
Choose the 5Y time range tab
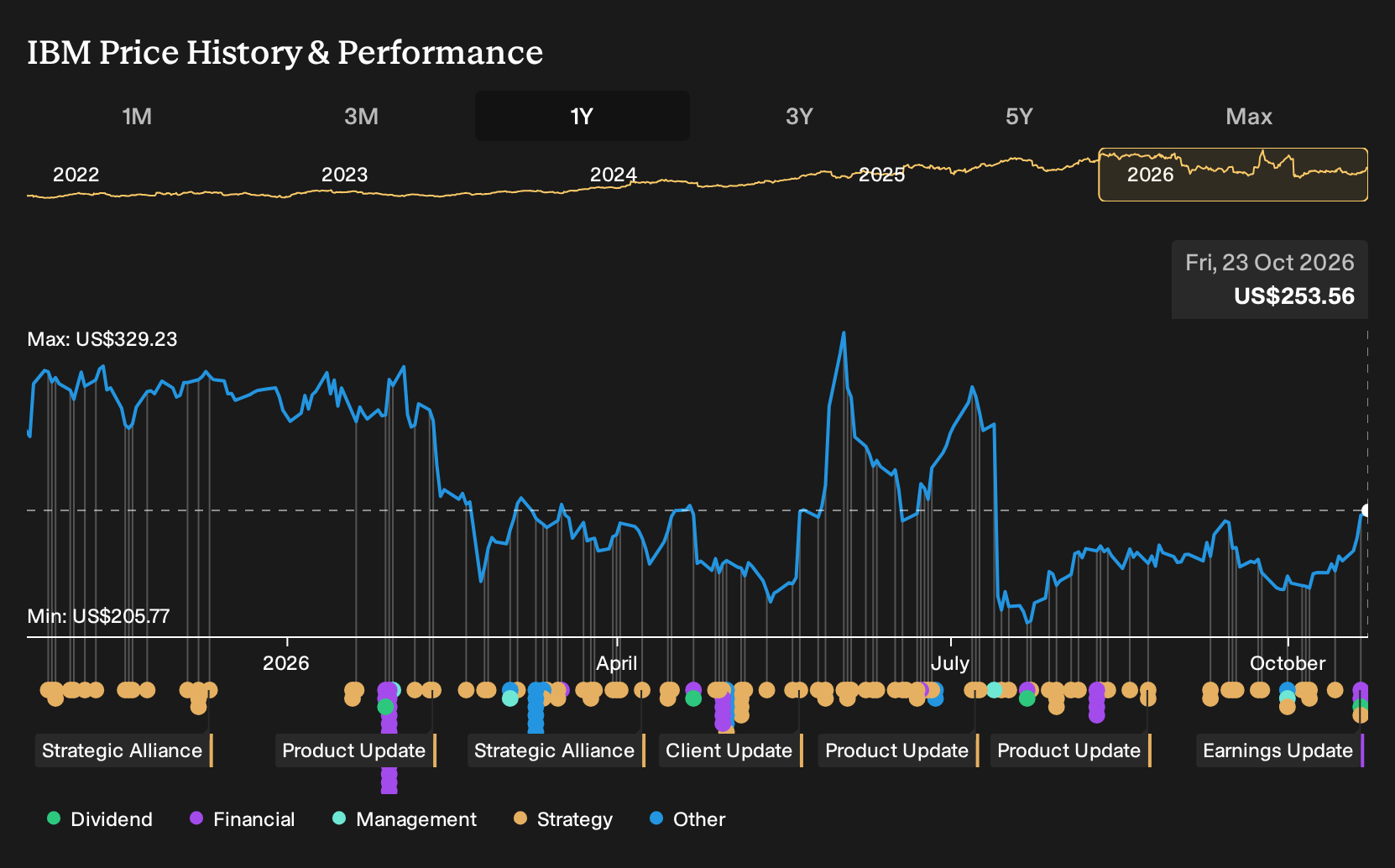coord(1019,116)
